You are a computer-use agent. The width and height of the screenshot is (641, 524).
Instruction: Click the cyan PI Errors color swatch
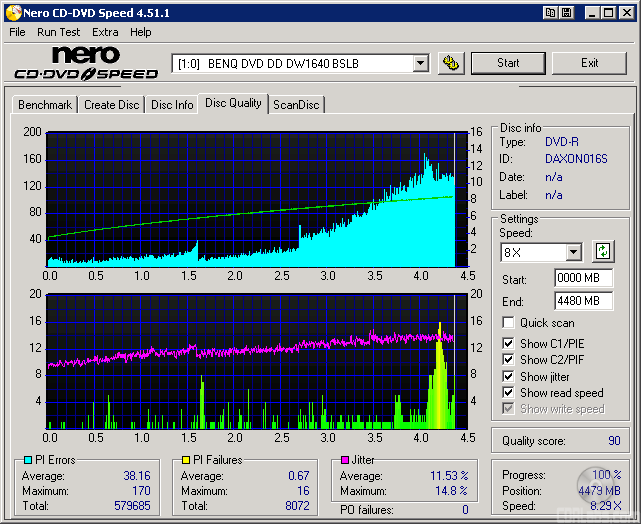point(28,461)
